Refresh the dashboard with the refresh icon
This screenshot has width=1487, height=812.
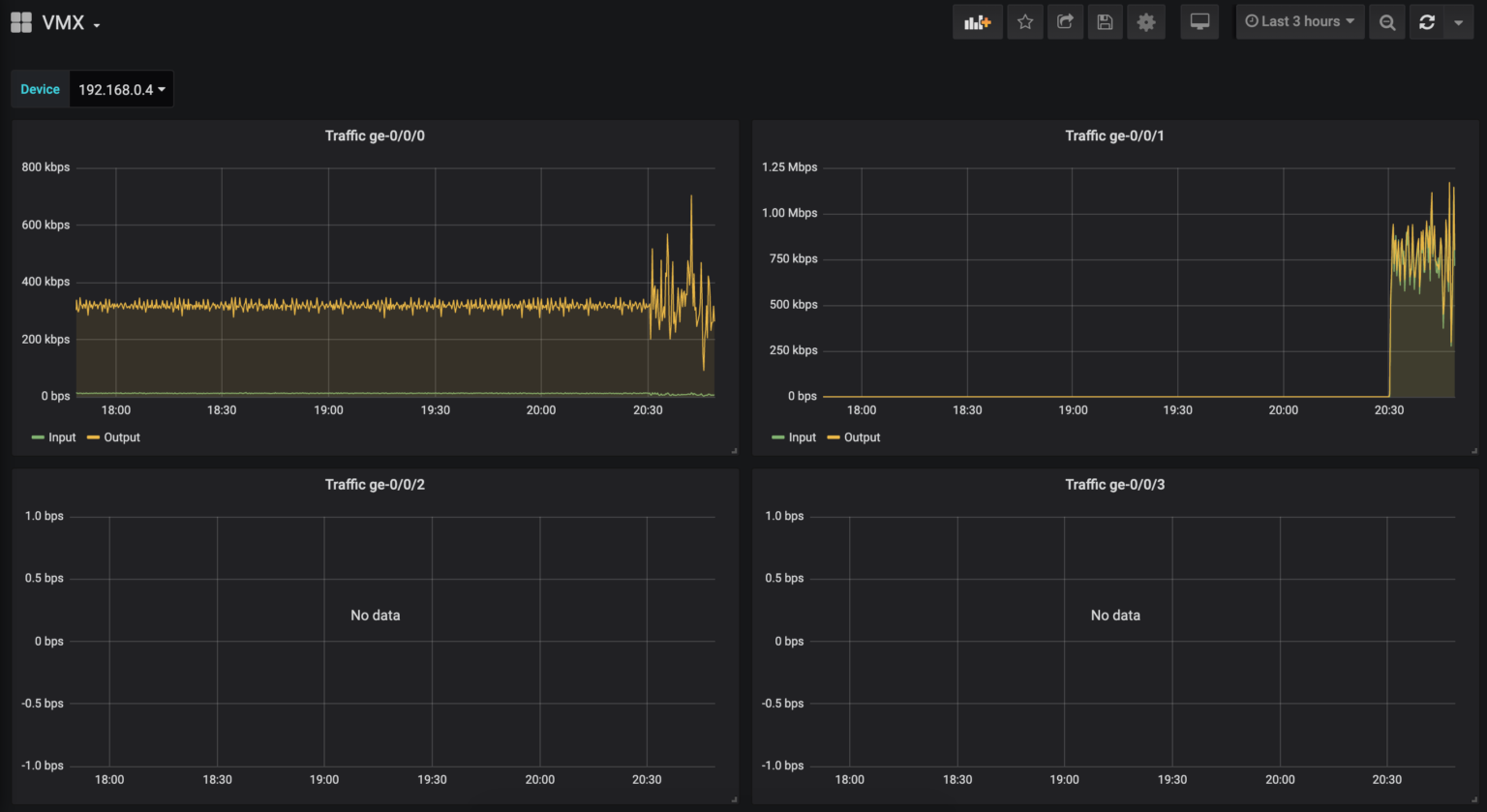click(1426, 21)
